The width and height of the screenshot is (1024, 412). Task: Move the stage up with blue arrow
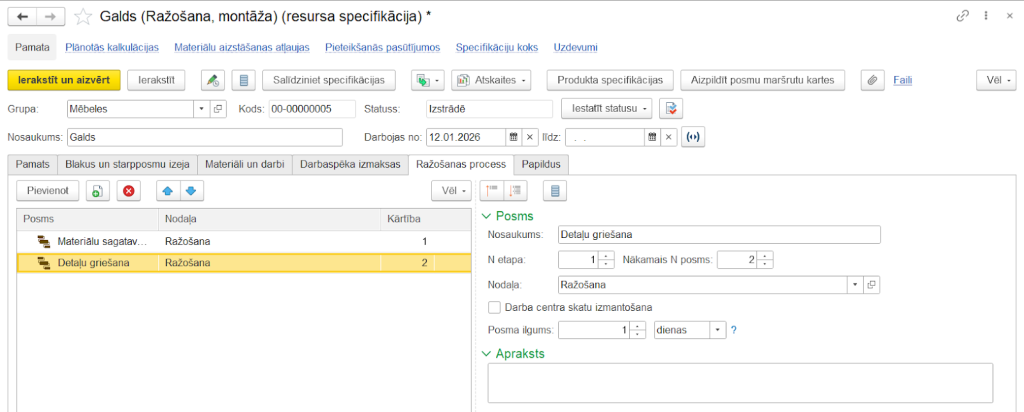click(x=168, y=190)
